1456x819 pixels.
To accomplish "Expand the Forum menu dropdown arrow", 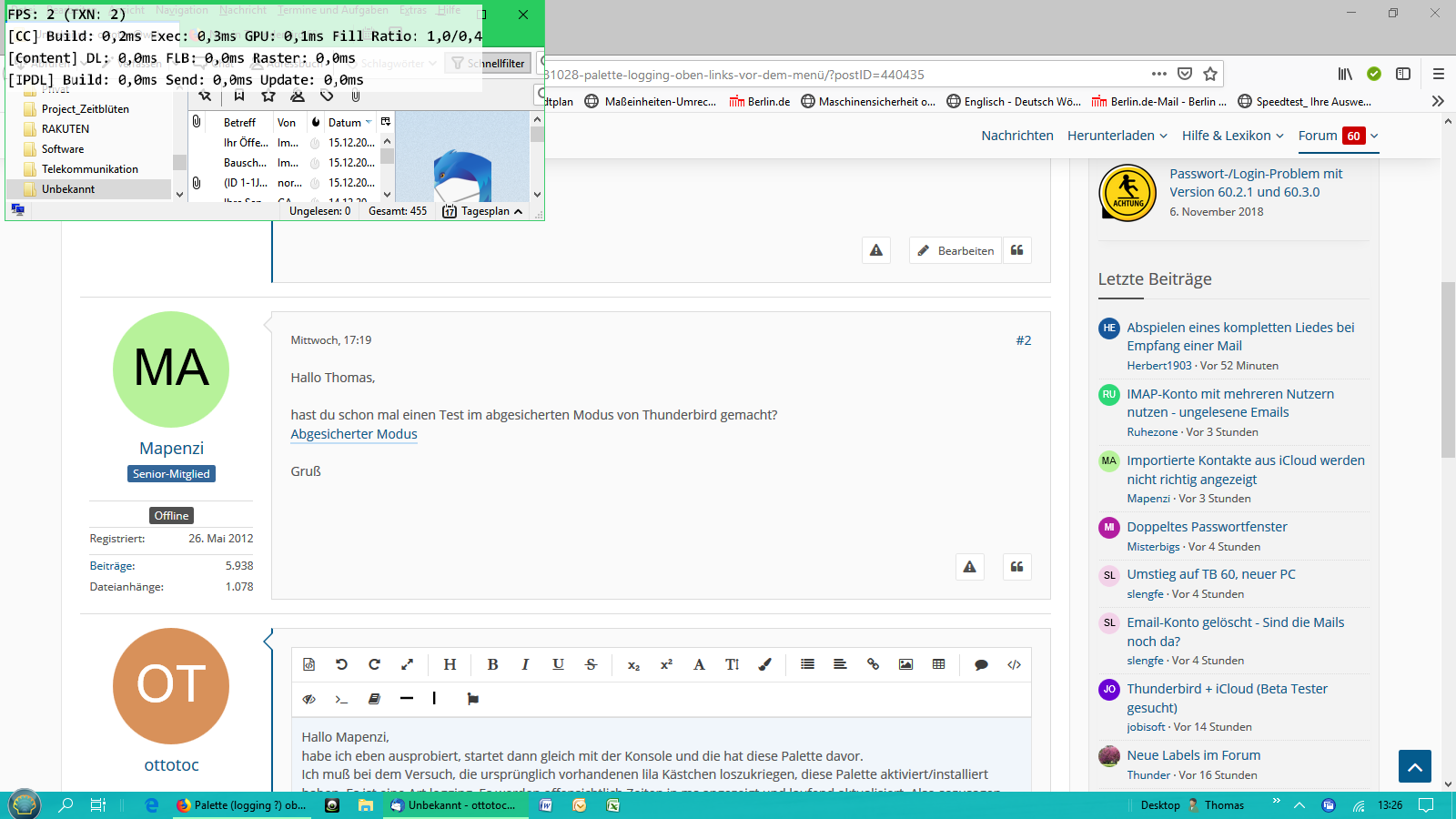I will tap(1374, 136).
